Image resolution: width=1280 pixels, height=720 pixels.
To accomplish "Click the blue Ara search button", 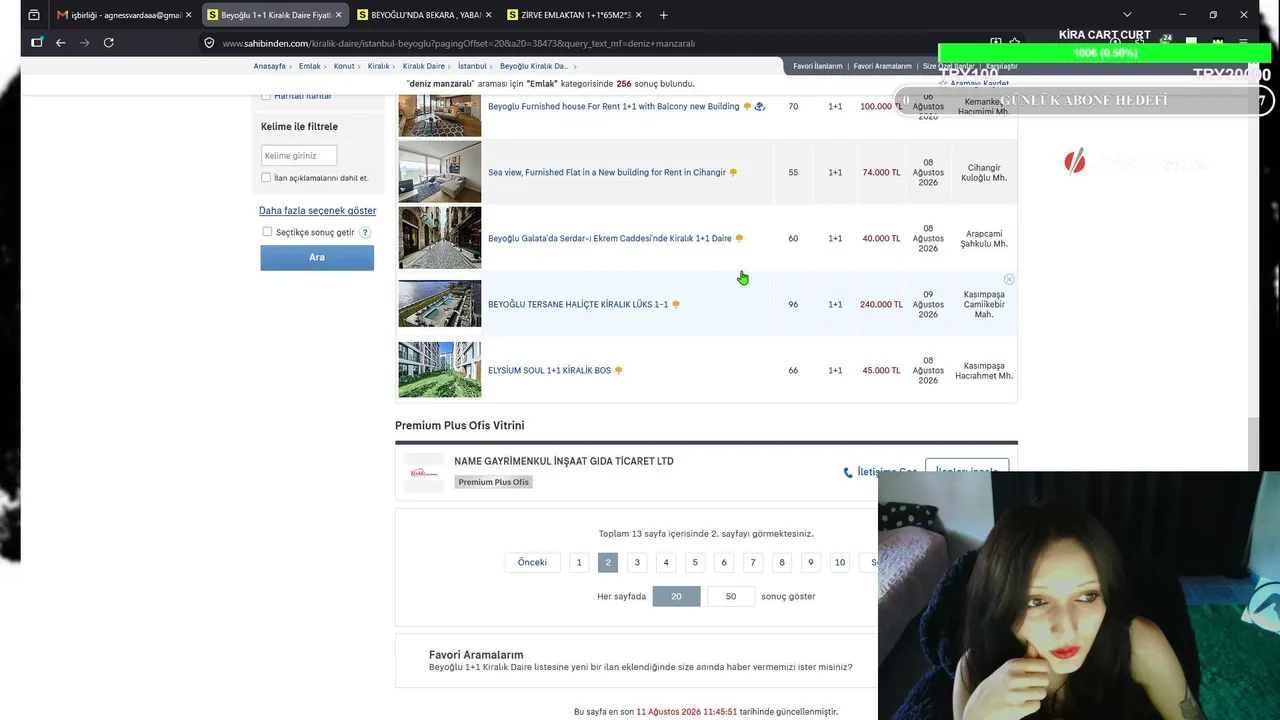I will coord(317,257).
